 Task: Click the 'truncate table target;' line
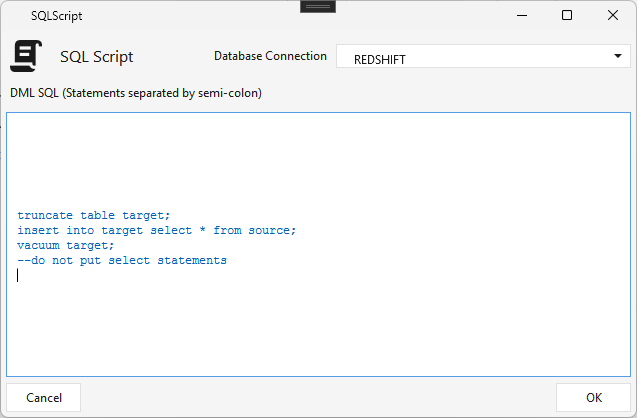click(x=93, y=215)
